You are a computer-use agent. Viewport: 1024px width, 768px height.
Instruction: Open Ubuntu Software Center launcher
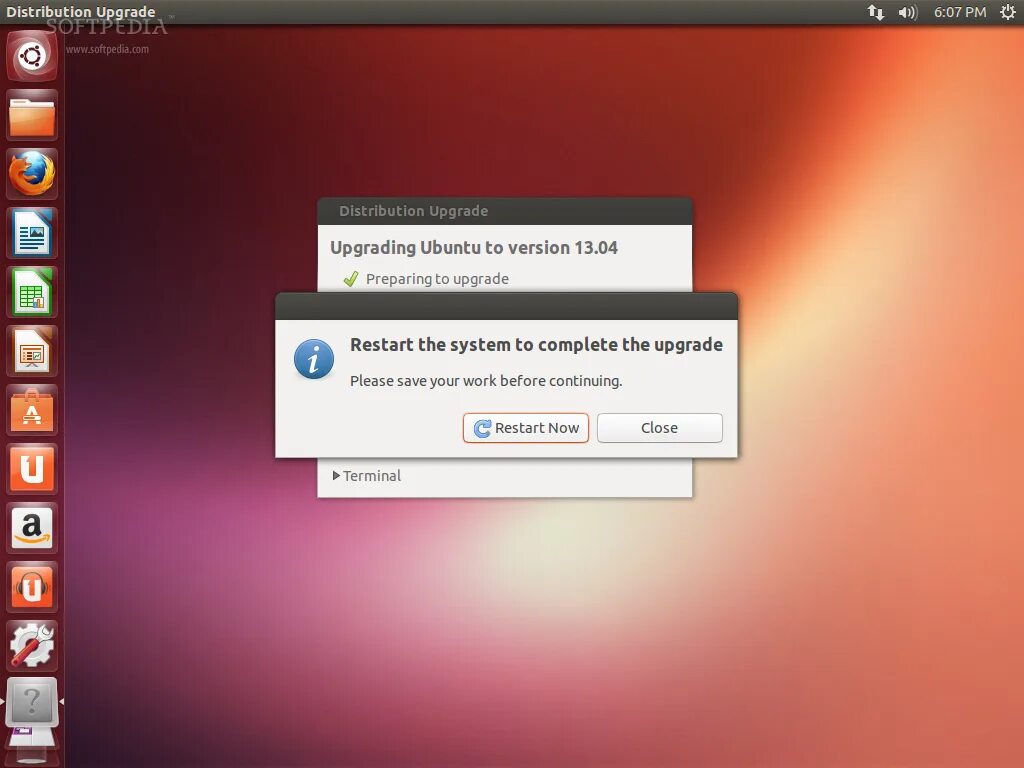tap(32, 410)
